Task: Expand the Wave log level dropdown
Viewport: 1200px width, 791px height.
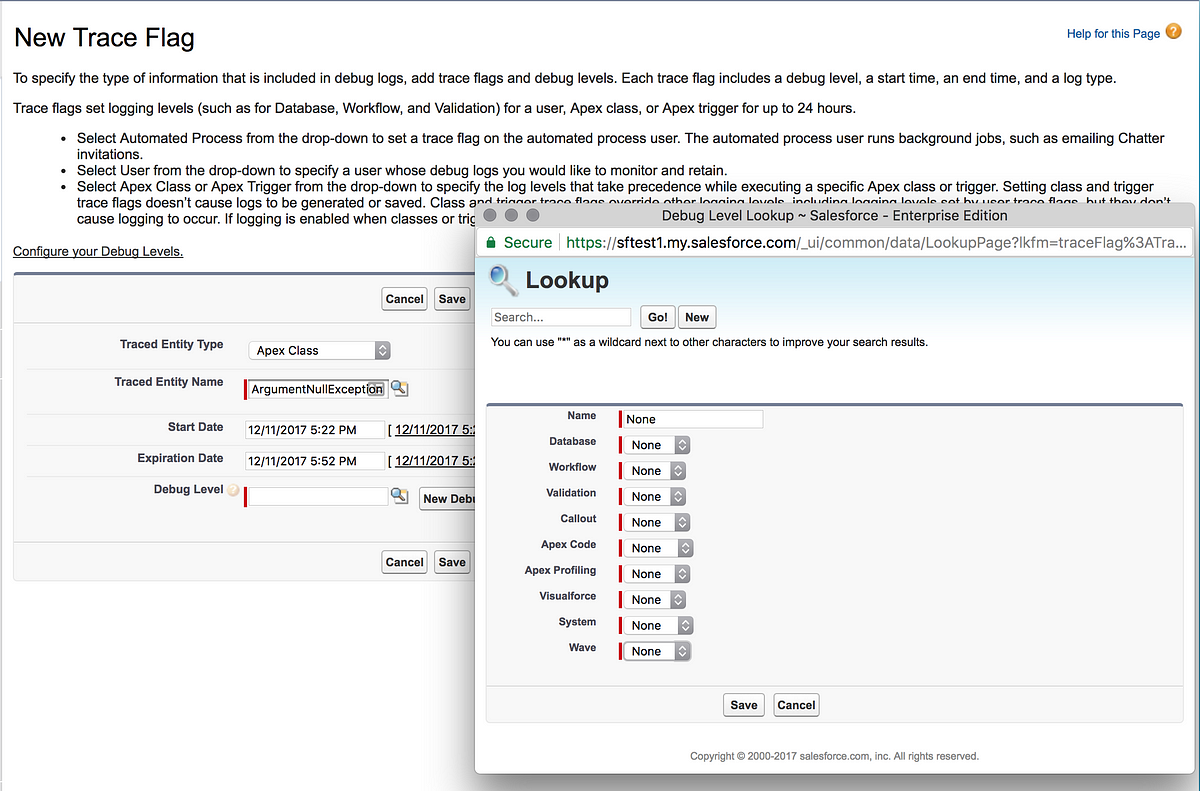Action: click(x=657, y=651)
